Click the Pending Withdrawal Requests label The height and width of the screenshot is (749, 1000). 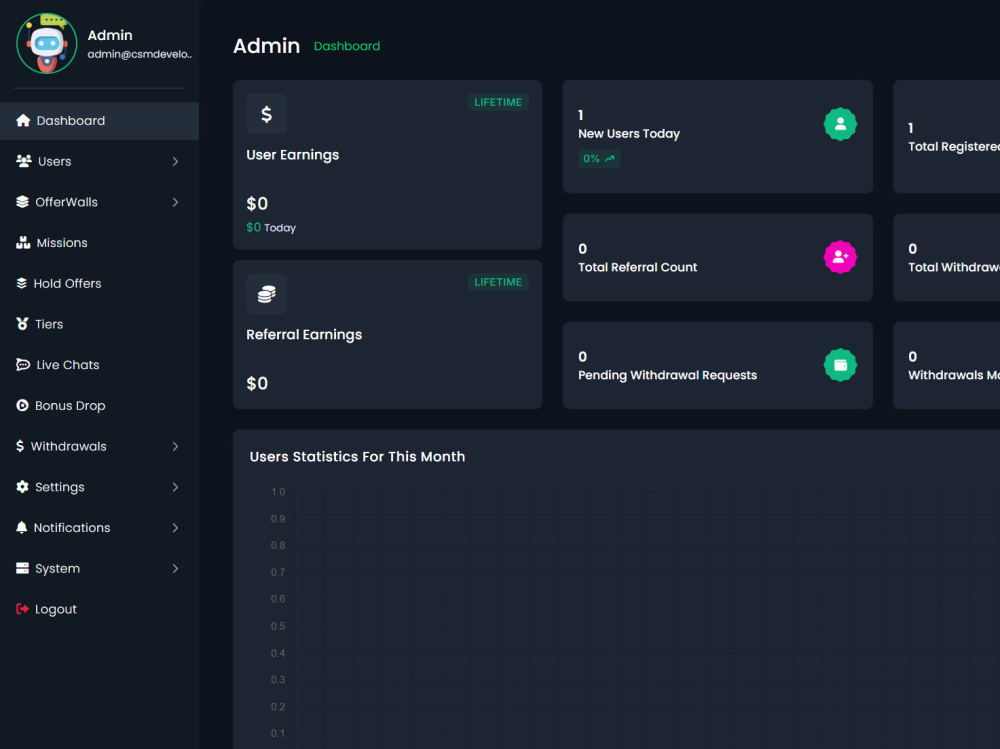[668, 375]
